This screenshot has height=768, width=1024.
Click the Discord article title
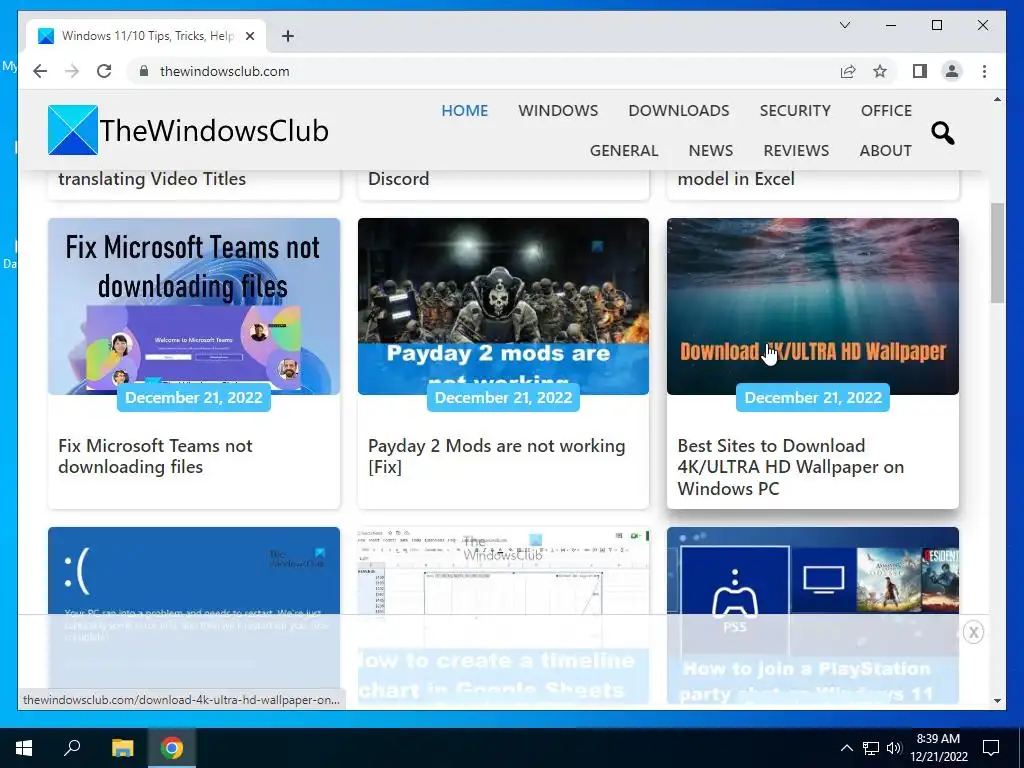[398, 179]
